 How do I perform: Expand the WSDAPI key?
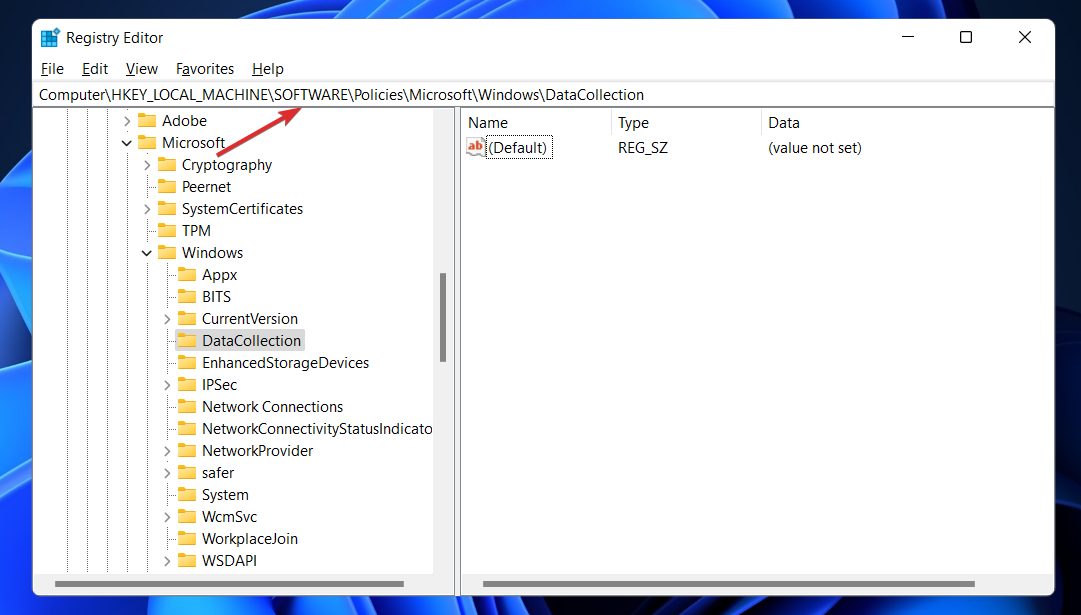167,561
